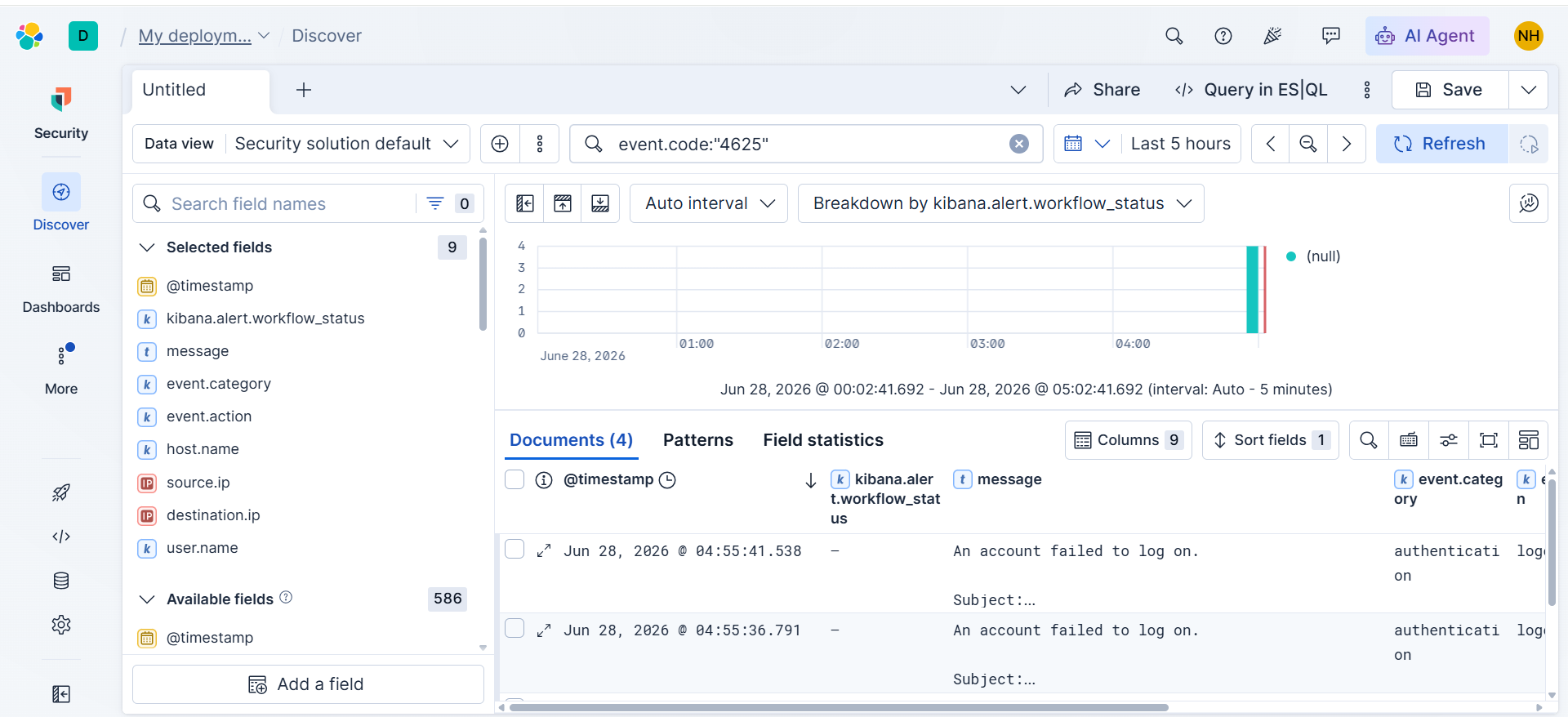Open the tabs list chevron
The width and height of the screenshot is (1568, 717).
coord(1018,90)
